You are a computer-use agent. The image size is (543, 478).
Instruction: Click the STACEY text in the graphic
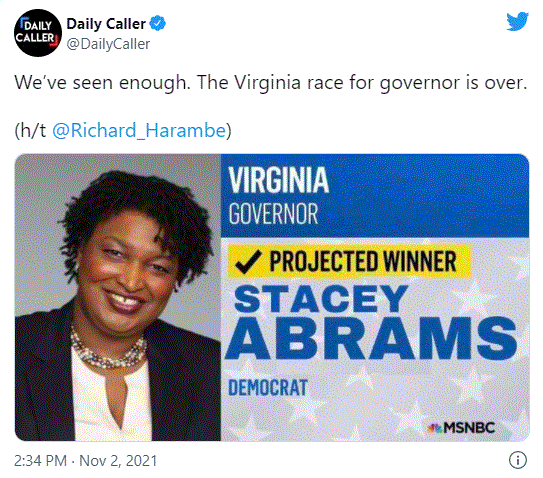pos(321,298)
